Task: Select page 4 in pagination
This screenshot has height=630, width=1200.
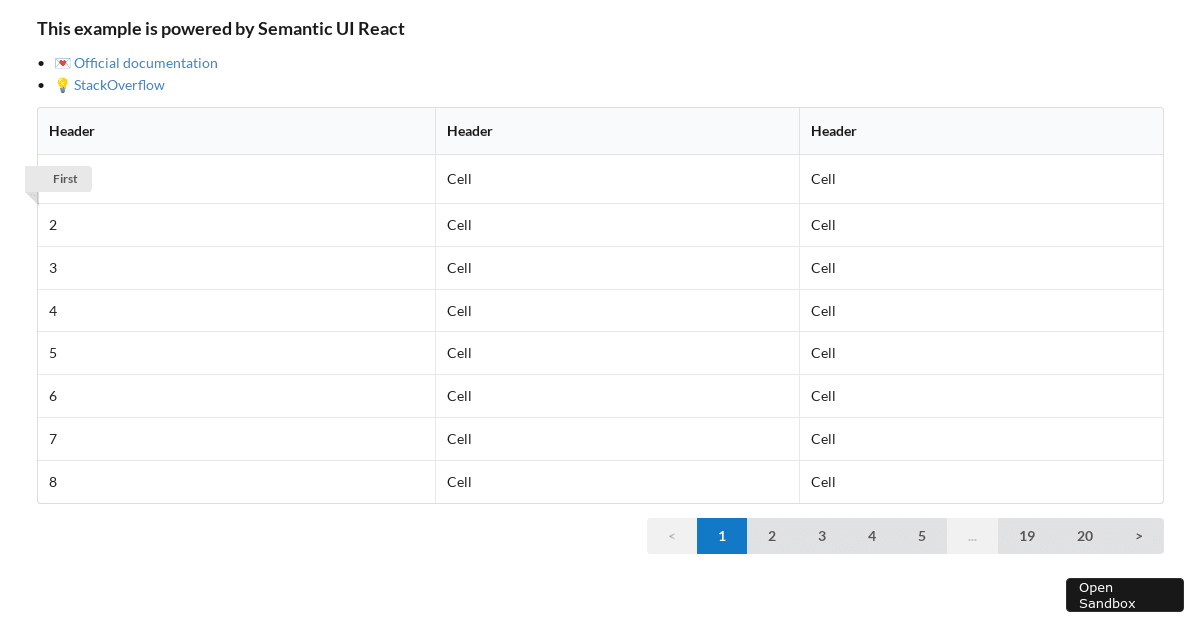Action: click(872, 536)
